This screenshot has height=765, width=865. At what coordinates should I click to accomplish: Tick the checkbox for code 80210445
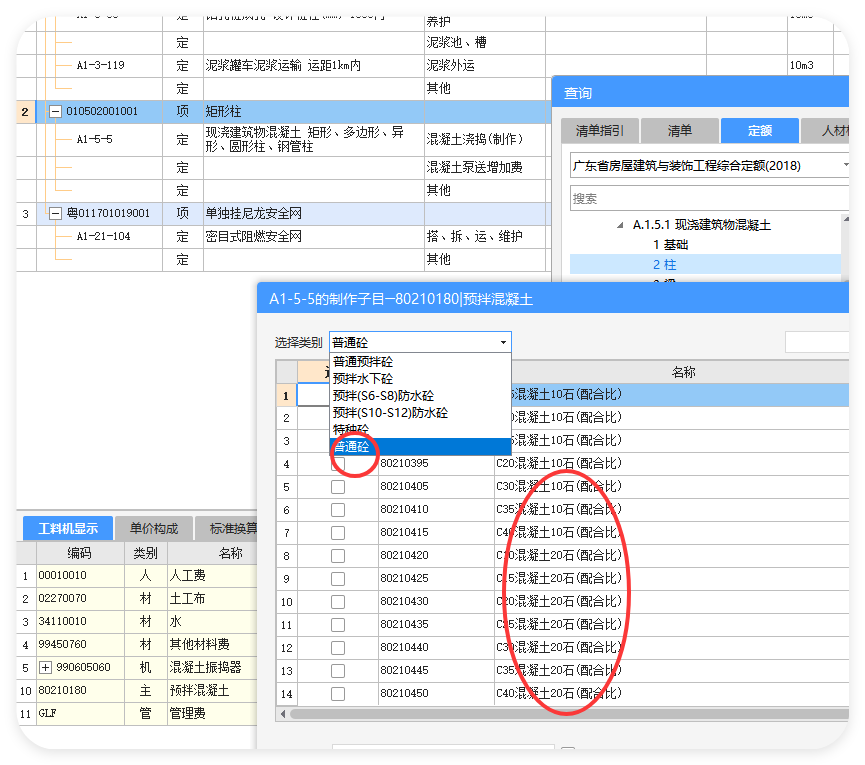point(338,671)
